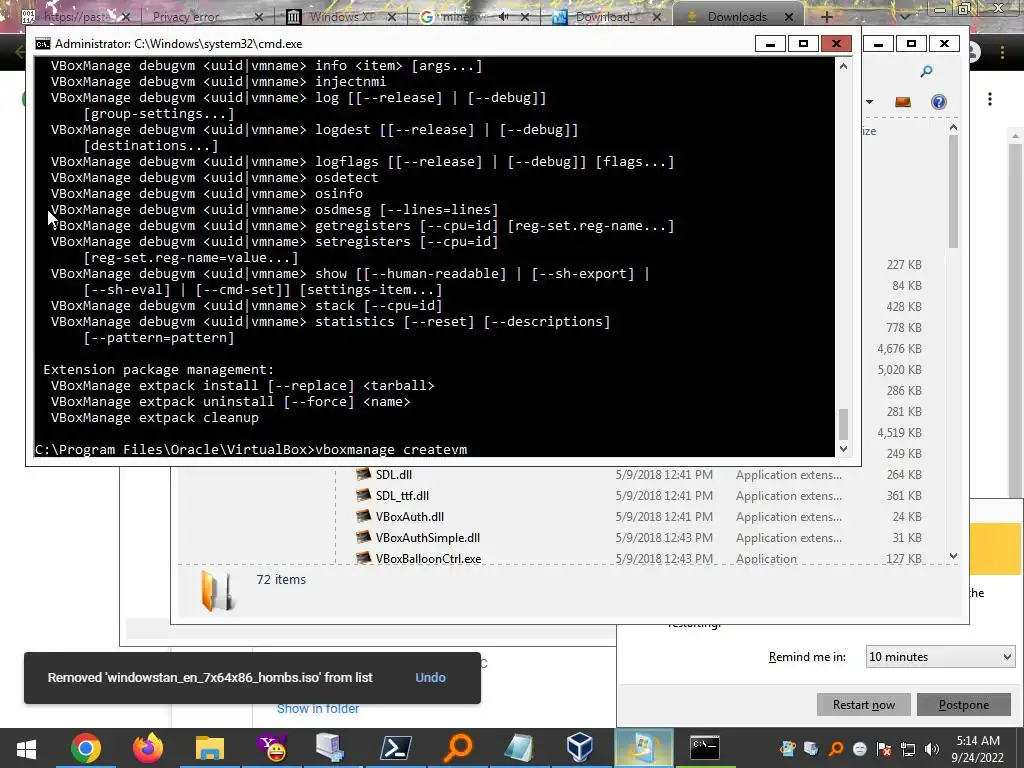Click the cmd window scroll down arrow
Screen dimensions: 1024x768
(x=843, y=449)
